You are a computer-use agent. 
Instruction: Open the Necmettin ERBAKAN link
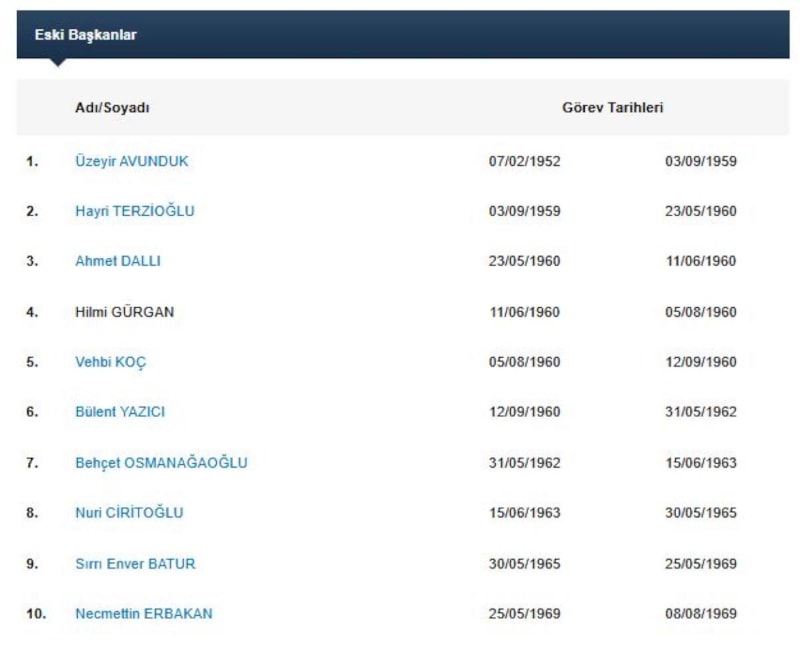pyautogui.click(x=143, y=614)
